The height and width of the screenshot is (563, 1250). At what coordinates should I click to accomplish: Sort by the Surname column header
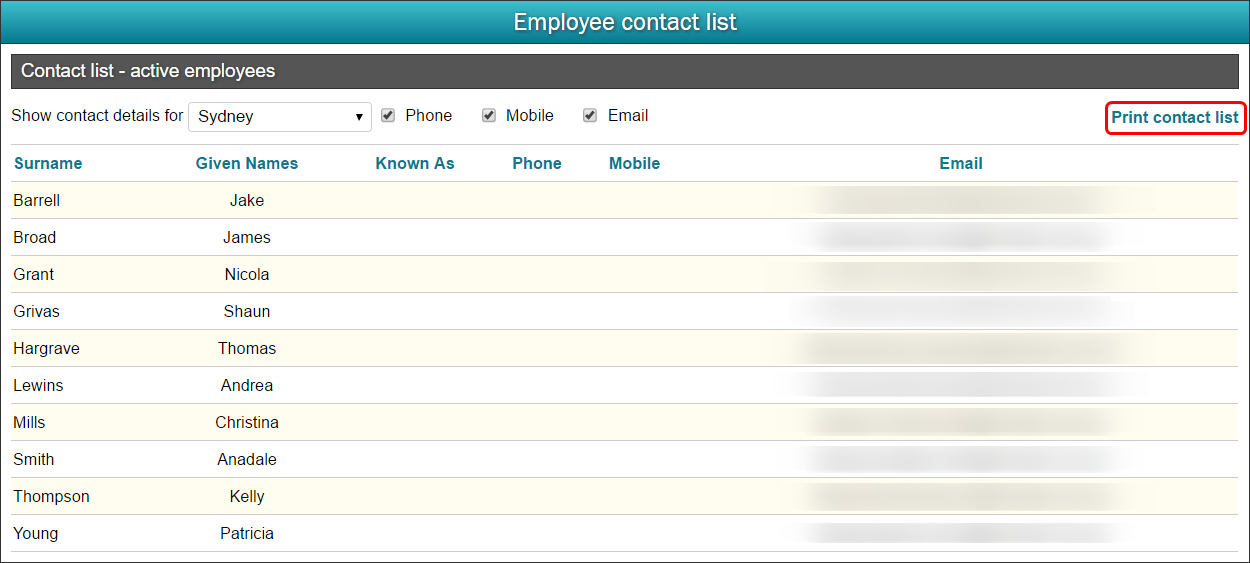(48, 164)
